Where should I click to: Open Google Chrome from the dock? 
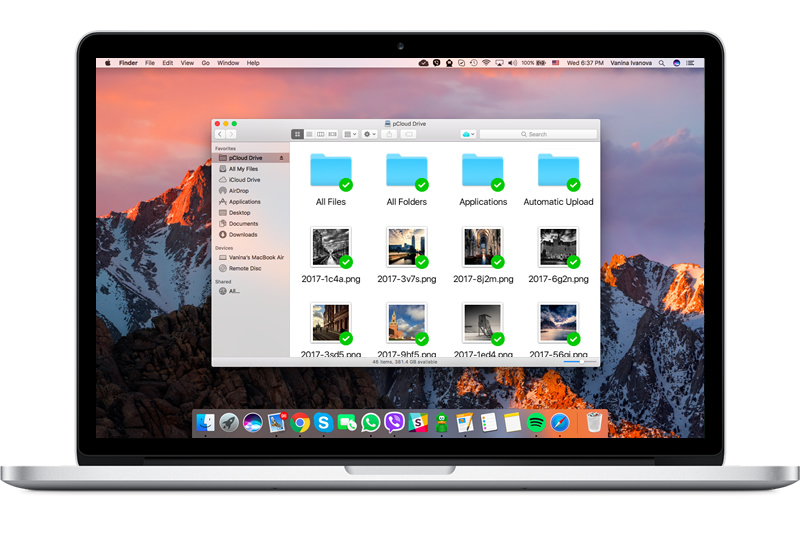[299, 423]
